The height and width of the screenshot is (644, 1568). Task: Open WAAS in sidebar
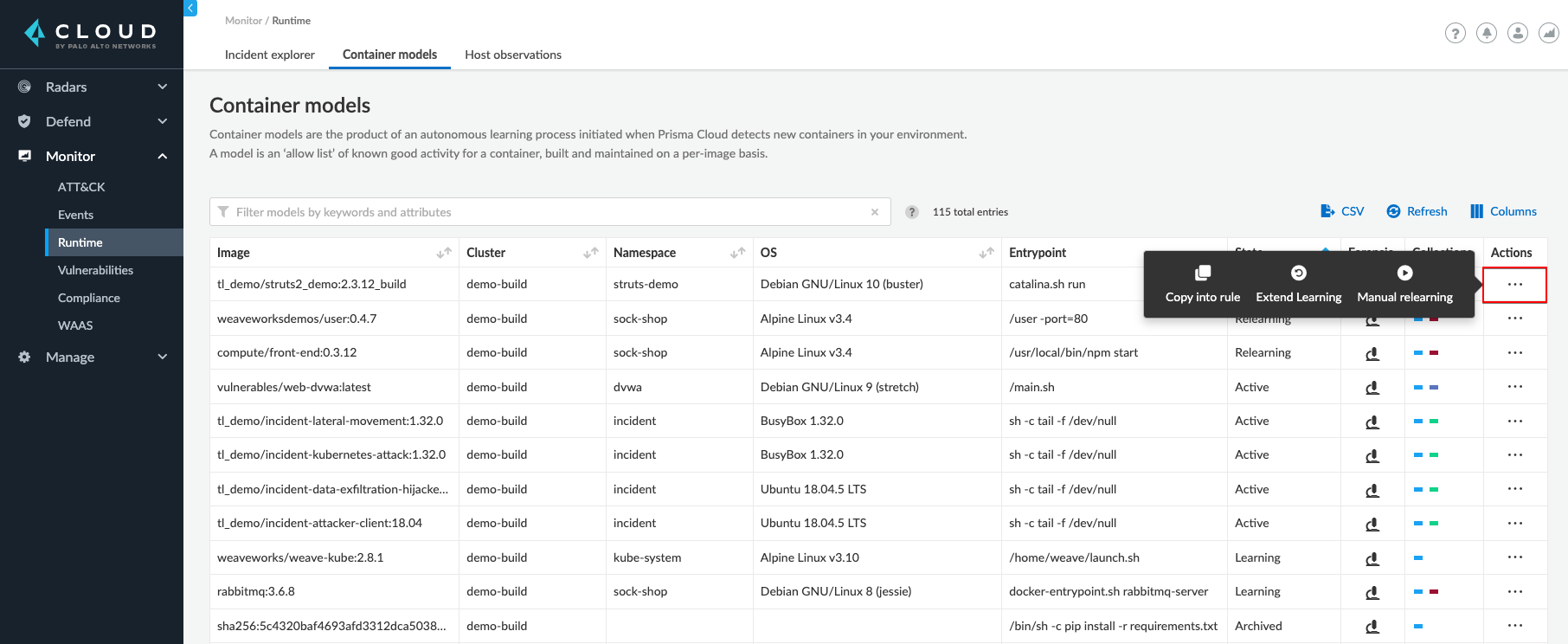pyautogui.click(x=75, y=325)
